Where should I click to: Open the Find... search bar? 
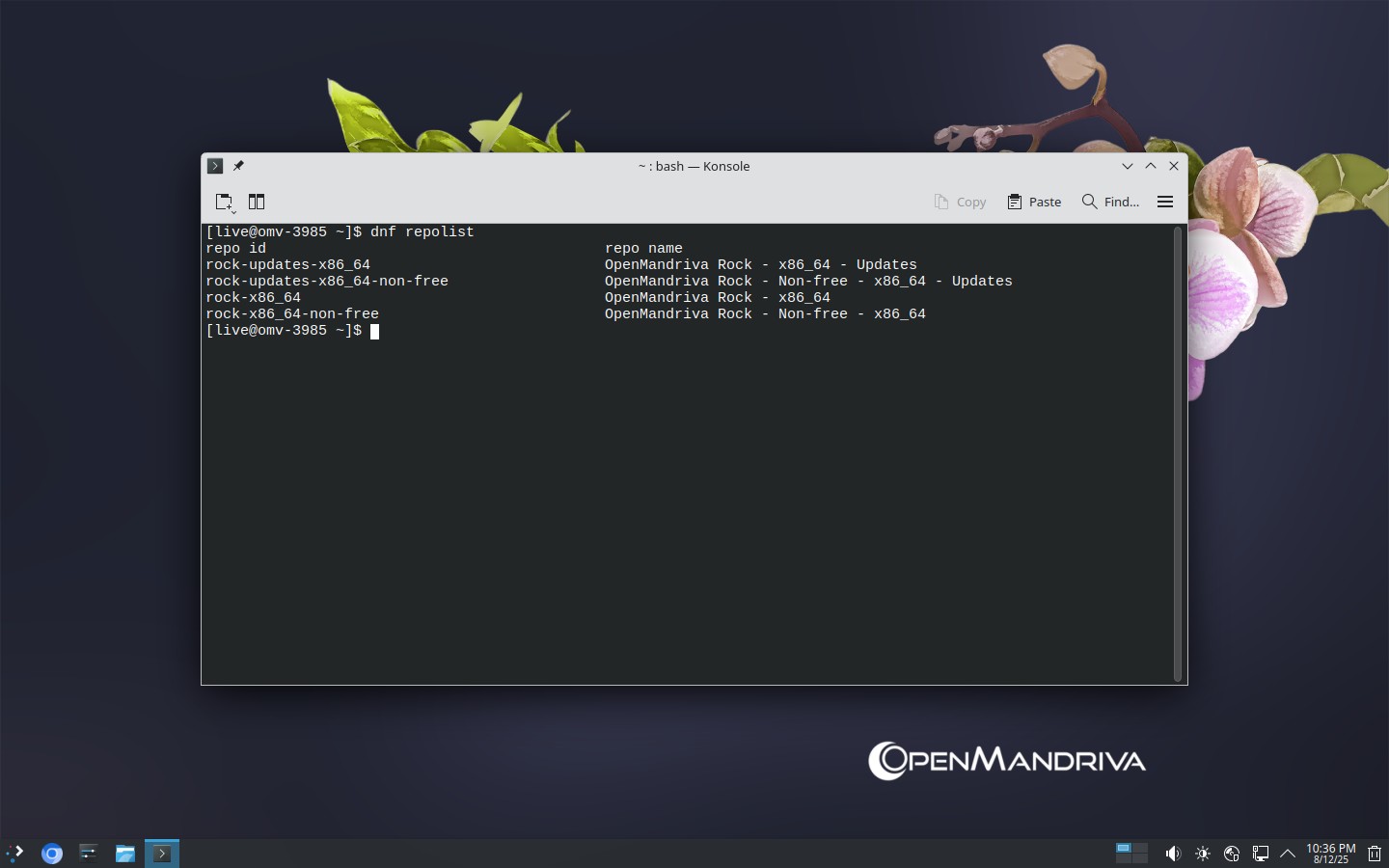click(1110, 202)
